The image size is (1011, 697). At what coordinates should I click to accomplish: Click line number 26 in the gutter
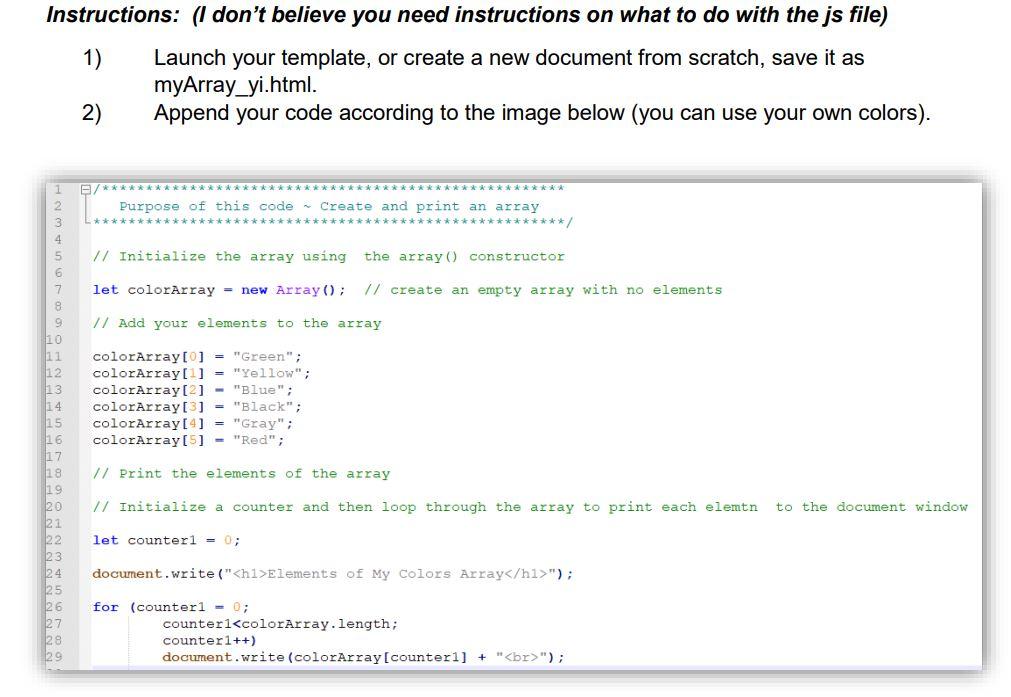tap(56, 606)
